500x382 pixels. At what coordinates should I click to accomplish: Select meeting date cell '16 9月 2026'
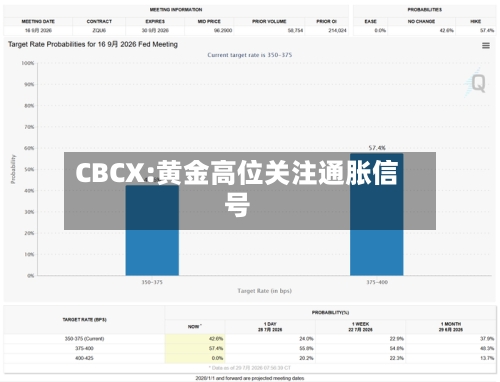38,30
